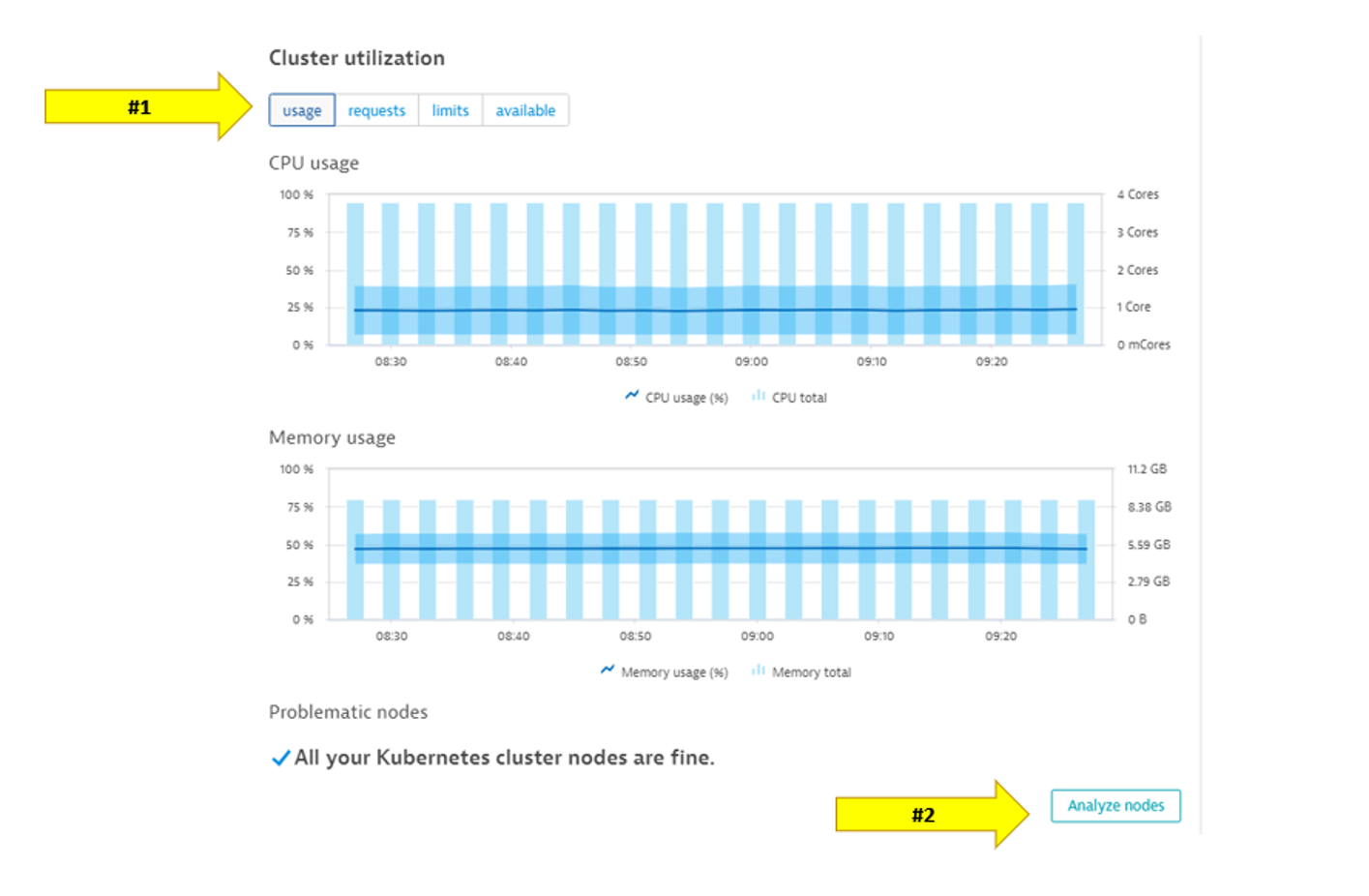Click the CPU usage line in chart
Screen dimensions: 1369x896
716,311
